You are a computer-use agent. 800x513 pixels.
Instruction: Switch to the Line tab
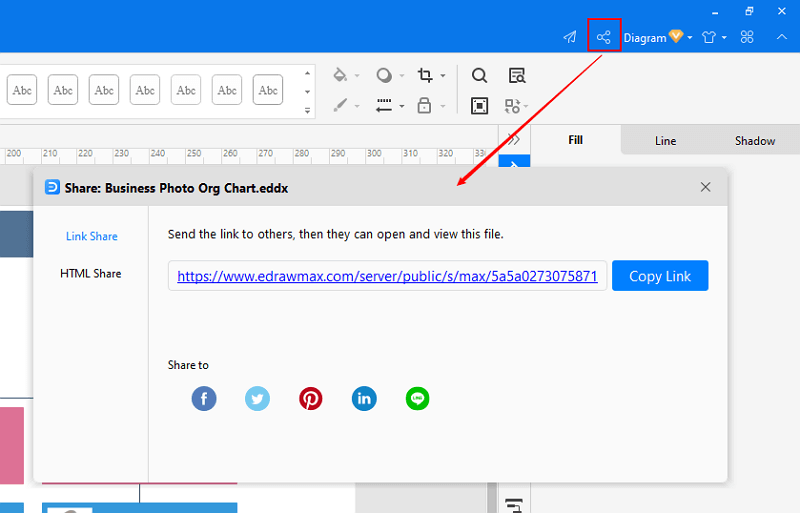pos(665,141)
